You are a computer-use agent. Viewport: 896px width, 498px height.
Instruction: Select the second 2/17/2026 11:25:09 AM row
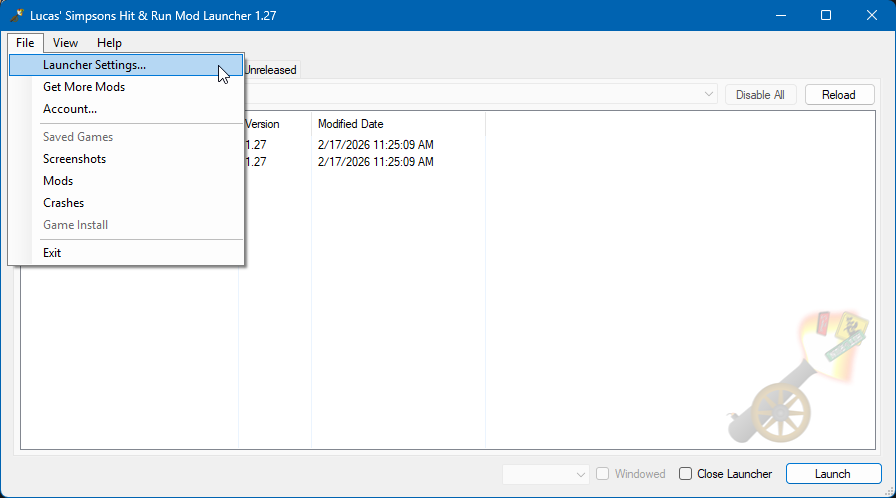tap(375, 162)
